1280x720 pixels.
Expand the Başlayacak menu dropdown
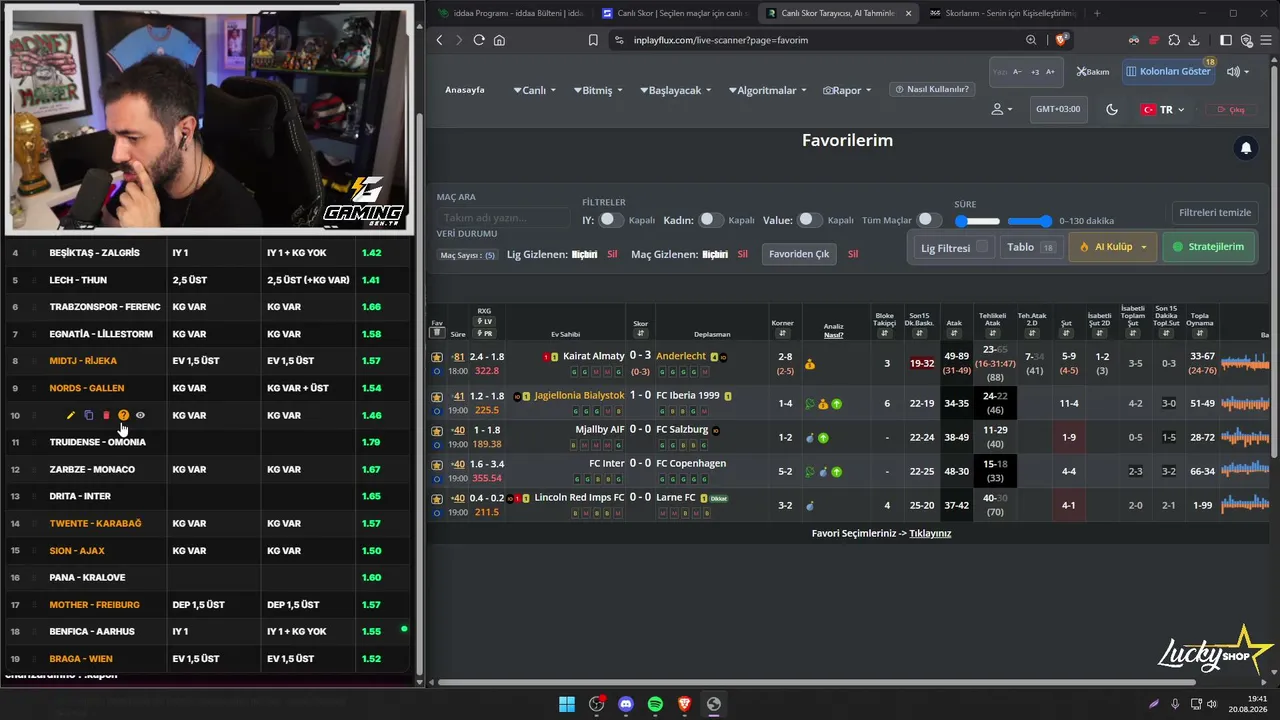click(x=675, y=90)
